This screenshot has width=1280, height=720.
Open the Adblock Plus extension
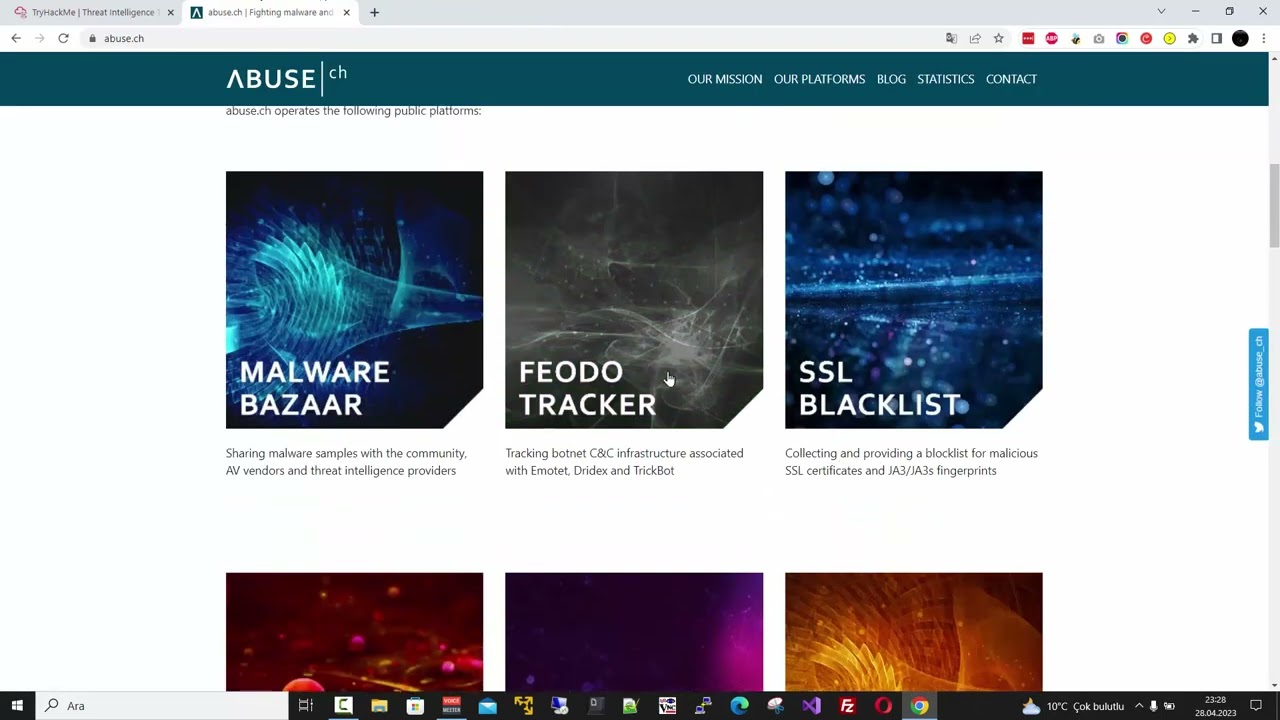point(1051,38)
